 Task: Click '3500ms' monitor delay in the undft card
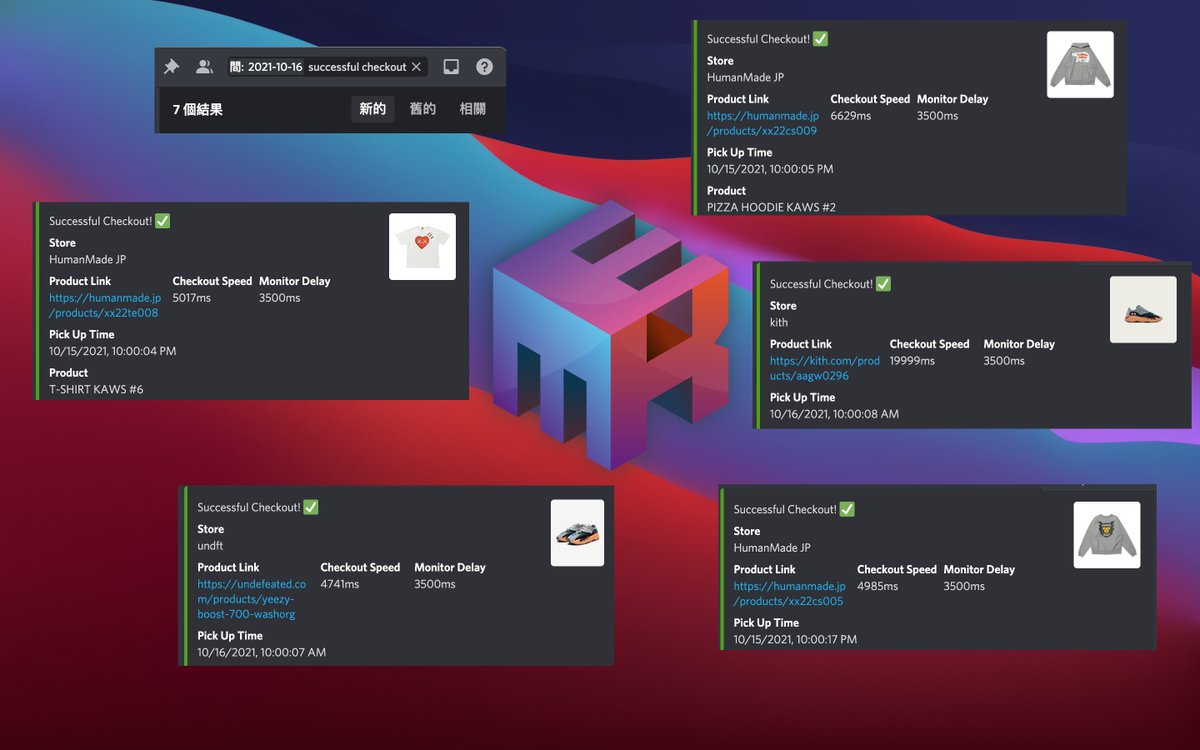435,584
